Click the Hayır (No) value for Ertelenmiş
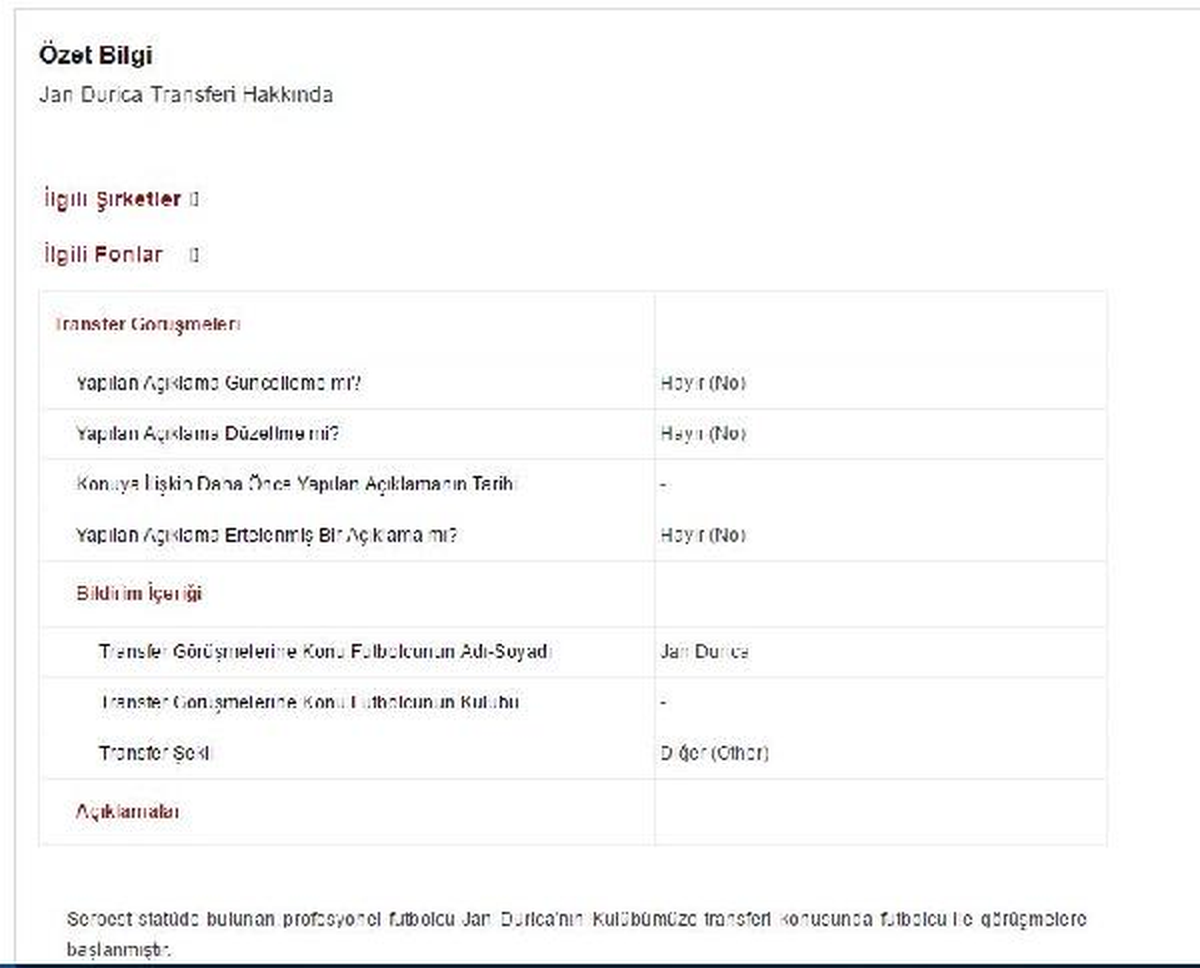 point(703,535)
